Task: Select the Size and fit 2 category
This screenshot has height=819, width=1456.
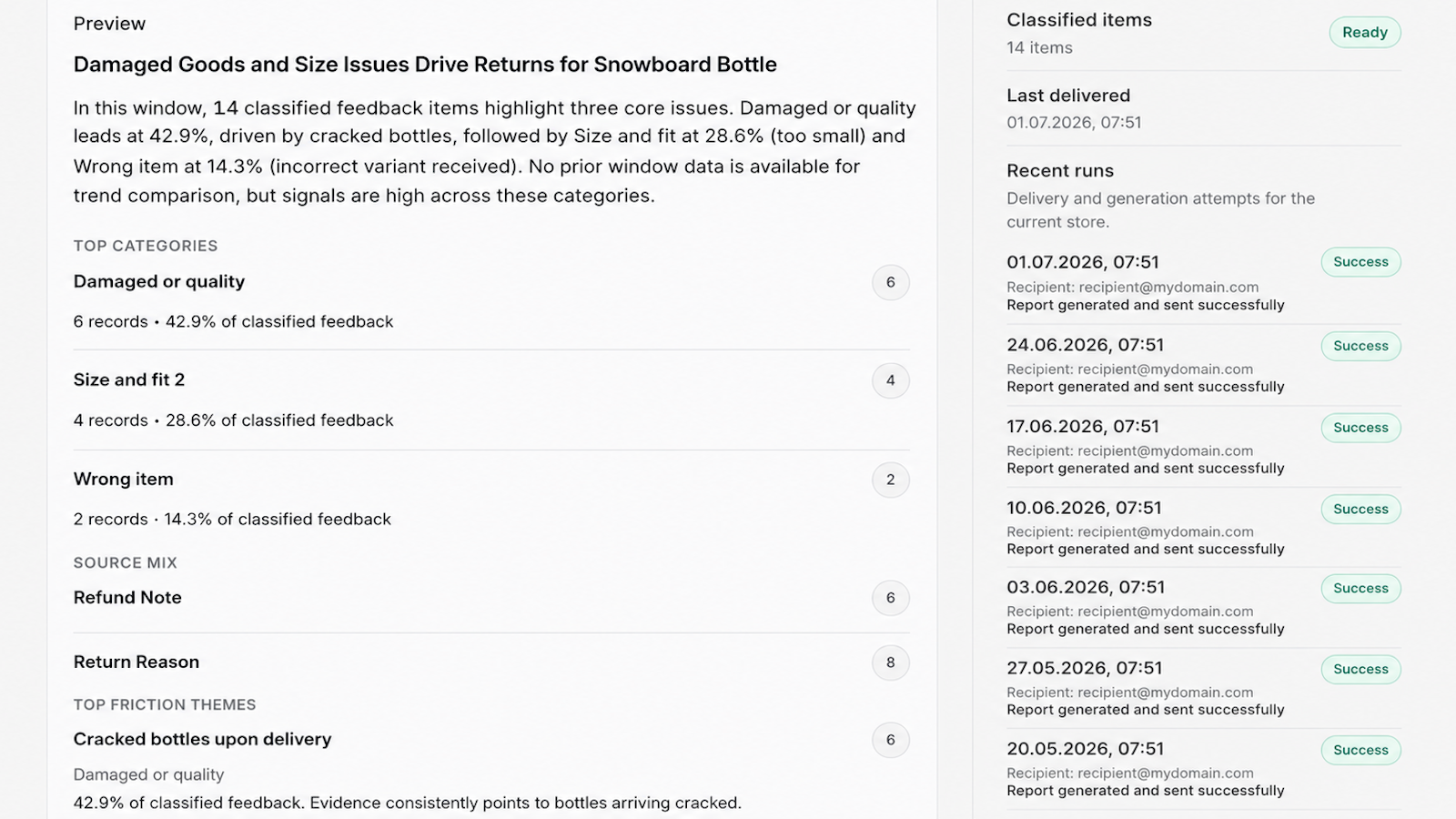Action: (x=491, y=400)
